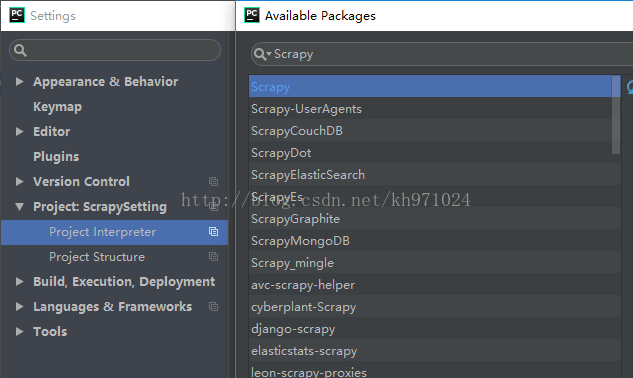Expand the Build, Execution, Deployment section

(19, 281)
